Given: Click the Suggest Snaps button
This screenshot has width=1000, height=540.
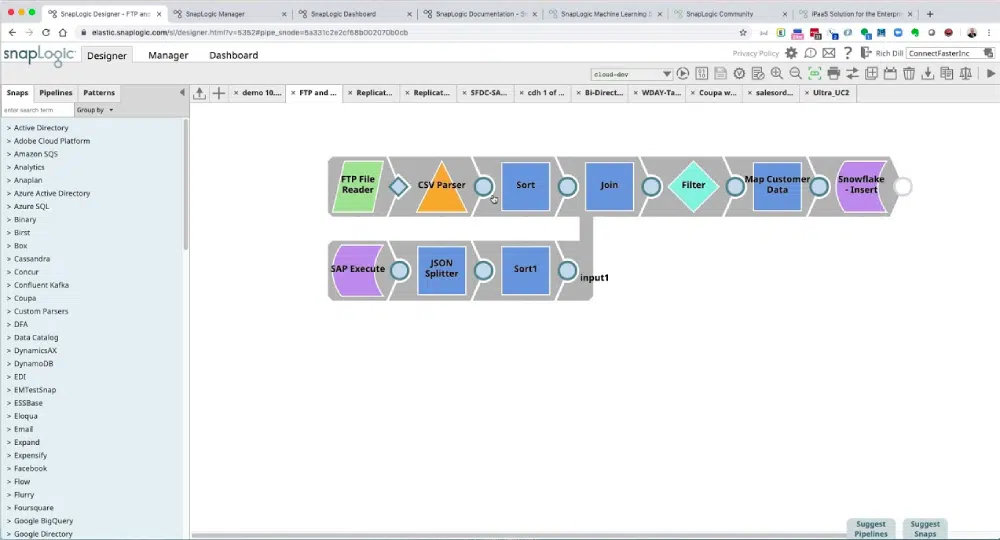Looking at the screenshot, I should click(925, 529).
